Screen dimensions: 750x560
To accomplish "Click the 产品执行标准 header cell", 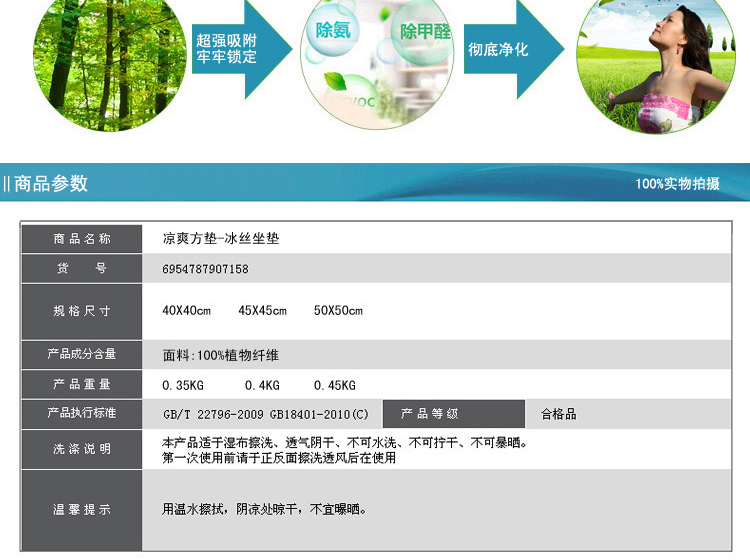I will click(x=82, y=414).
